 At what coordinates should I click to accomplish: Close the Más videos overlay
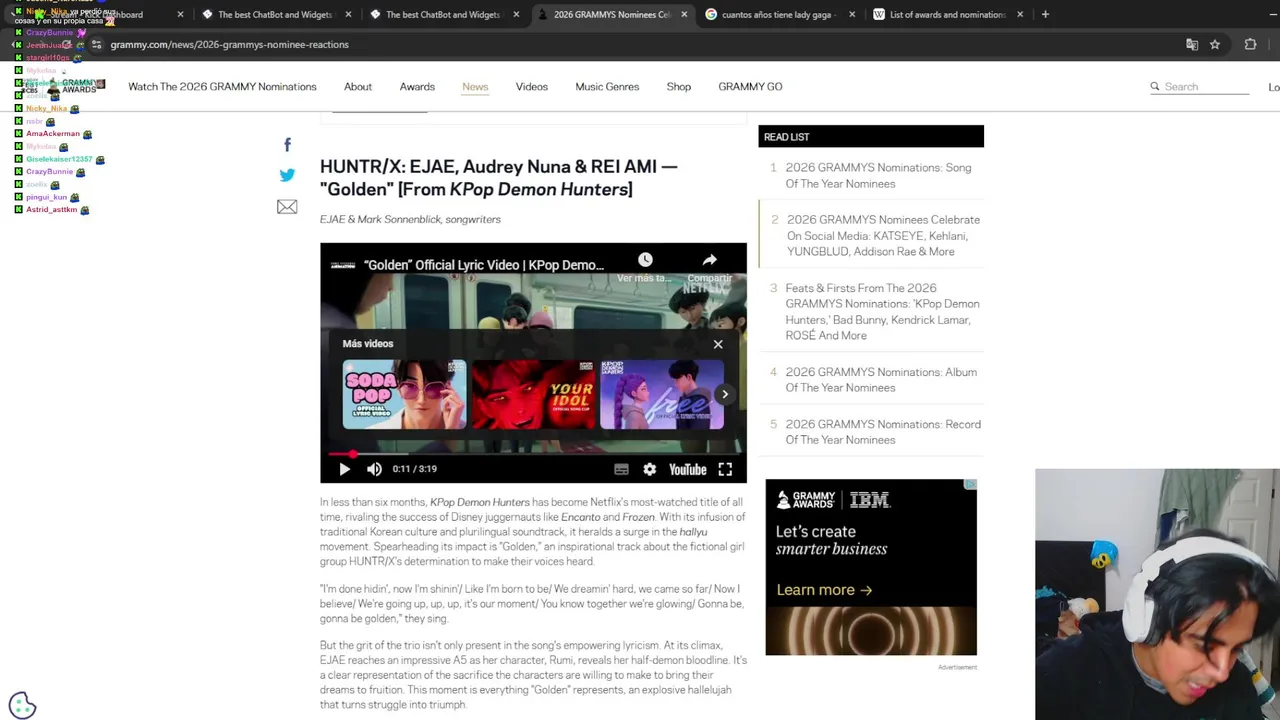coord(718,344)
